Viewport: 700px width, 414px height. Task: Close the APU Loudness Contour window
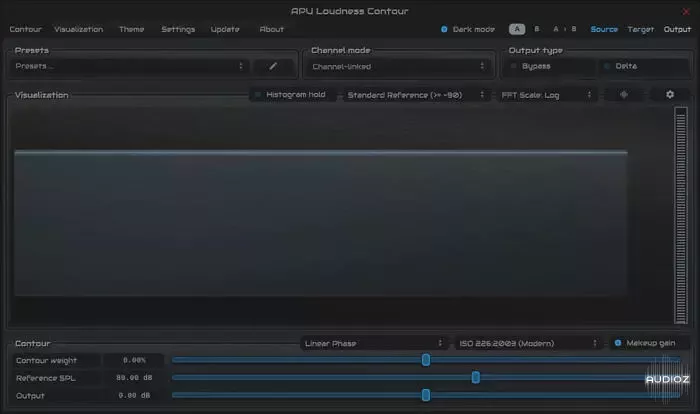686,12
